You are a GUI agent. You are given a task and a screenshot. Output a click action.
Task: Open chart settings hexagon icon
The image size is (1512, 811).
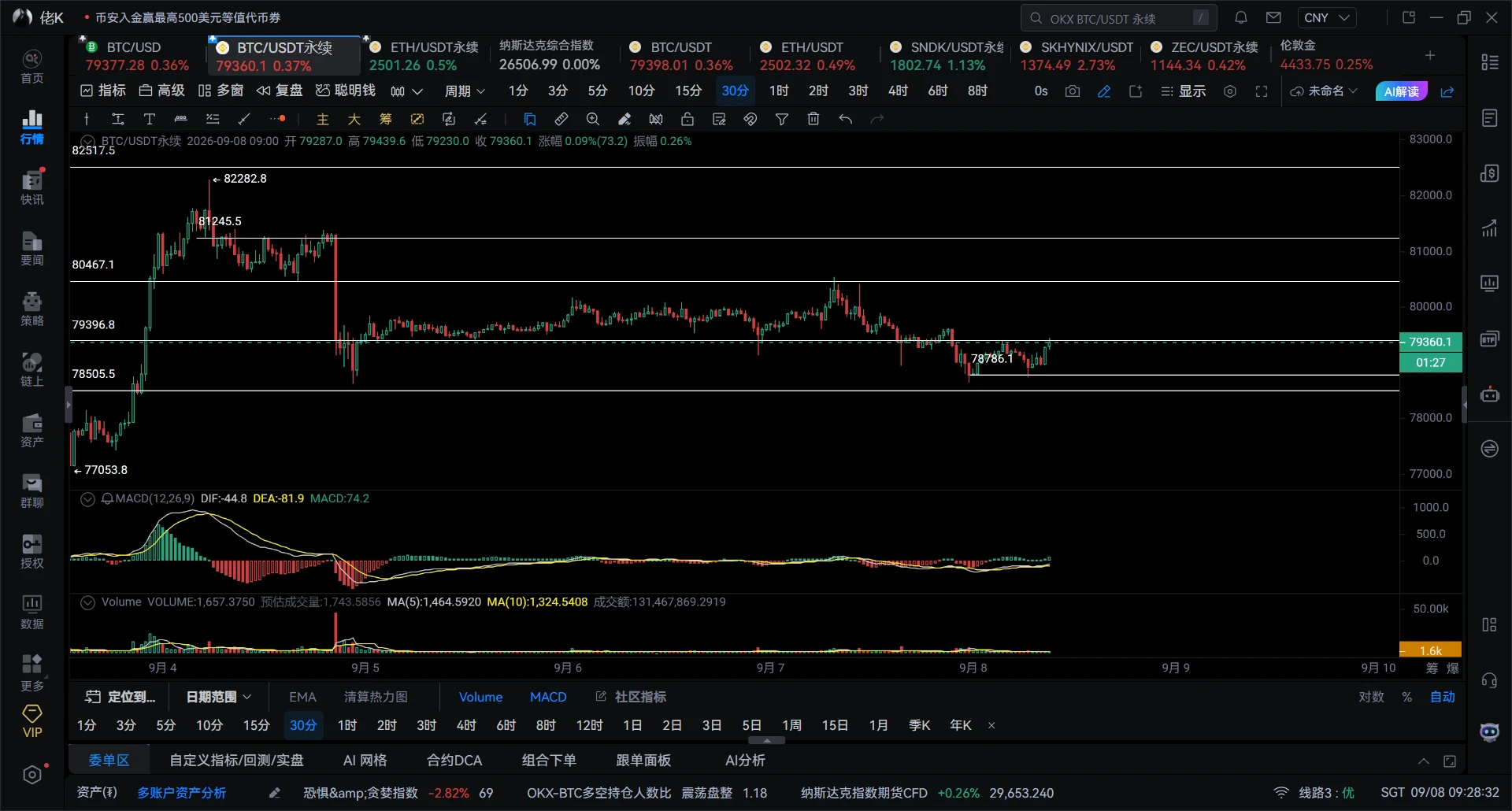tap(1230, 91)
